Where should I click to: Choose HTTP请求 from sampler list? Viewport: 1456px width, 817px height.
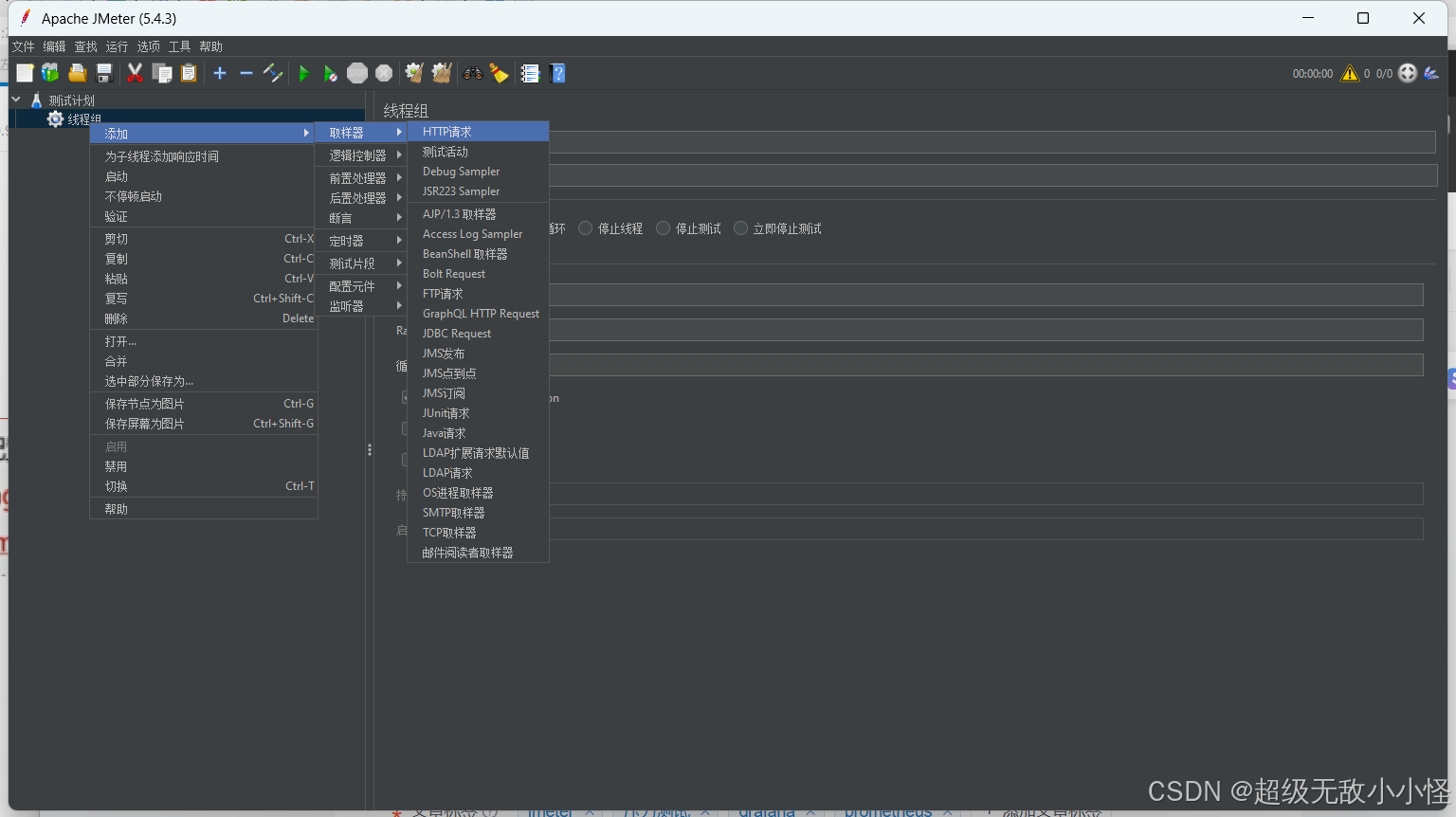479,132
